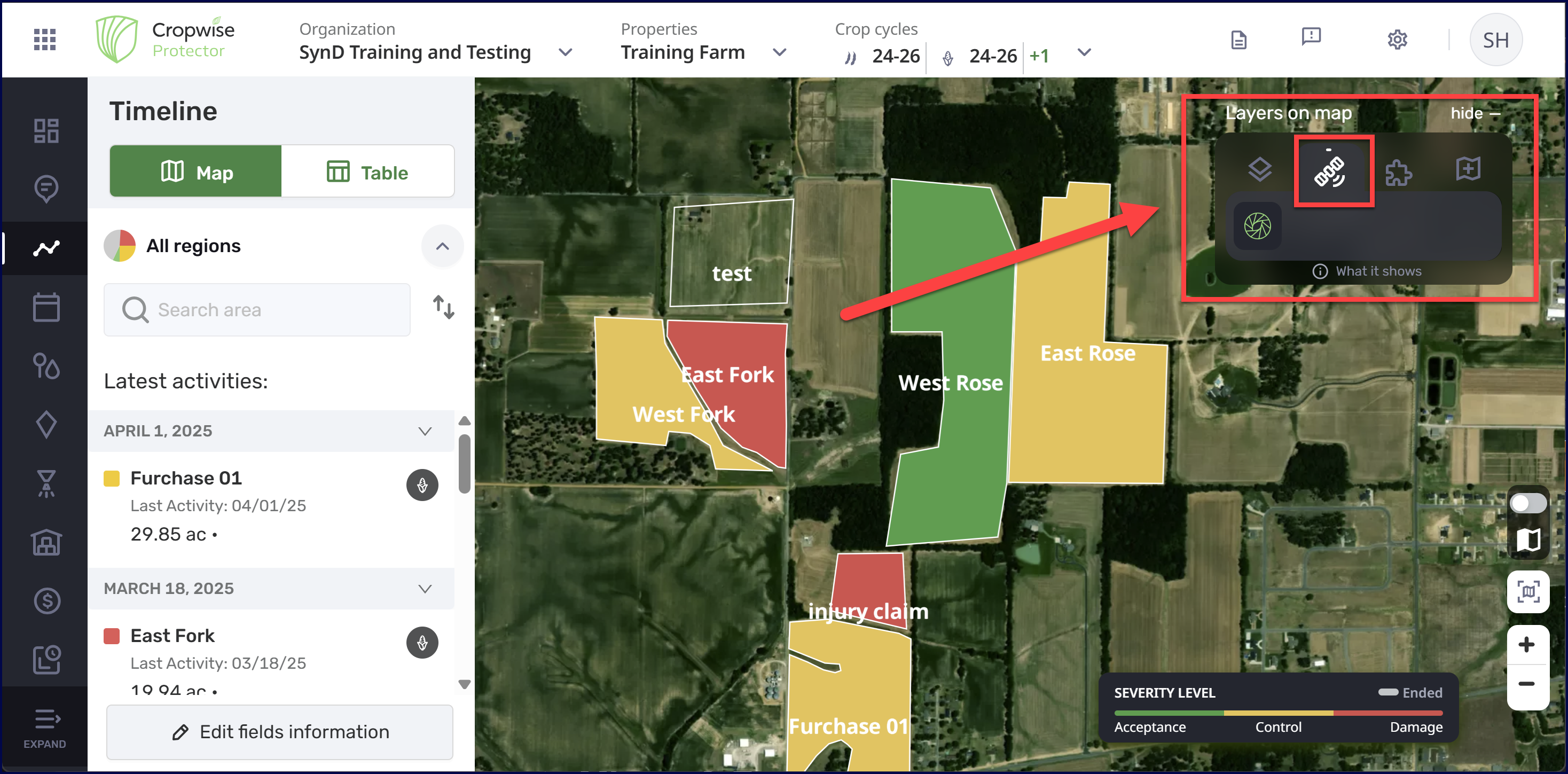Toggle sort order arrows
Image resolution: width=1568 pixels, height=774 pixels.
(444, 307)
